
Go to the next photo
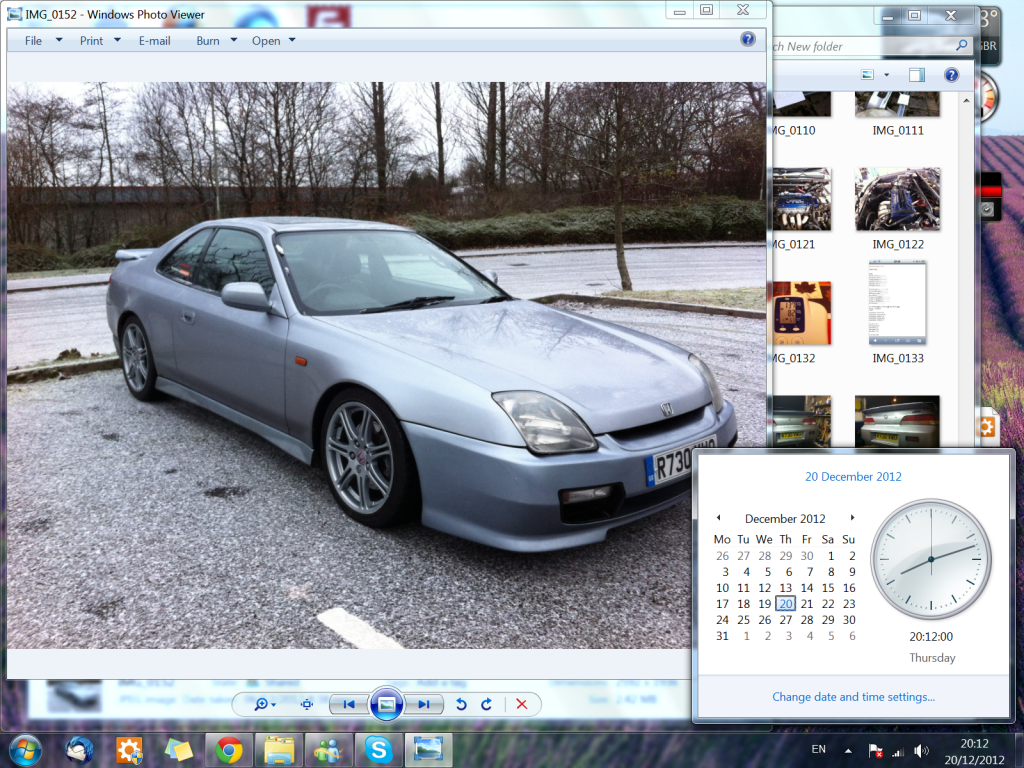click(424, 704)
